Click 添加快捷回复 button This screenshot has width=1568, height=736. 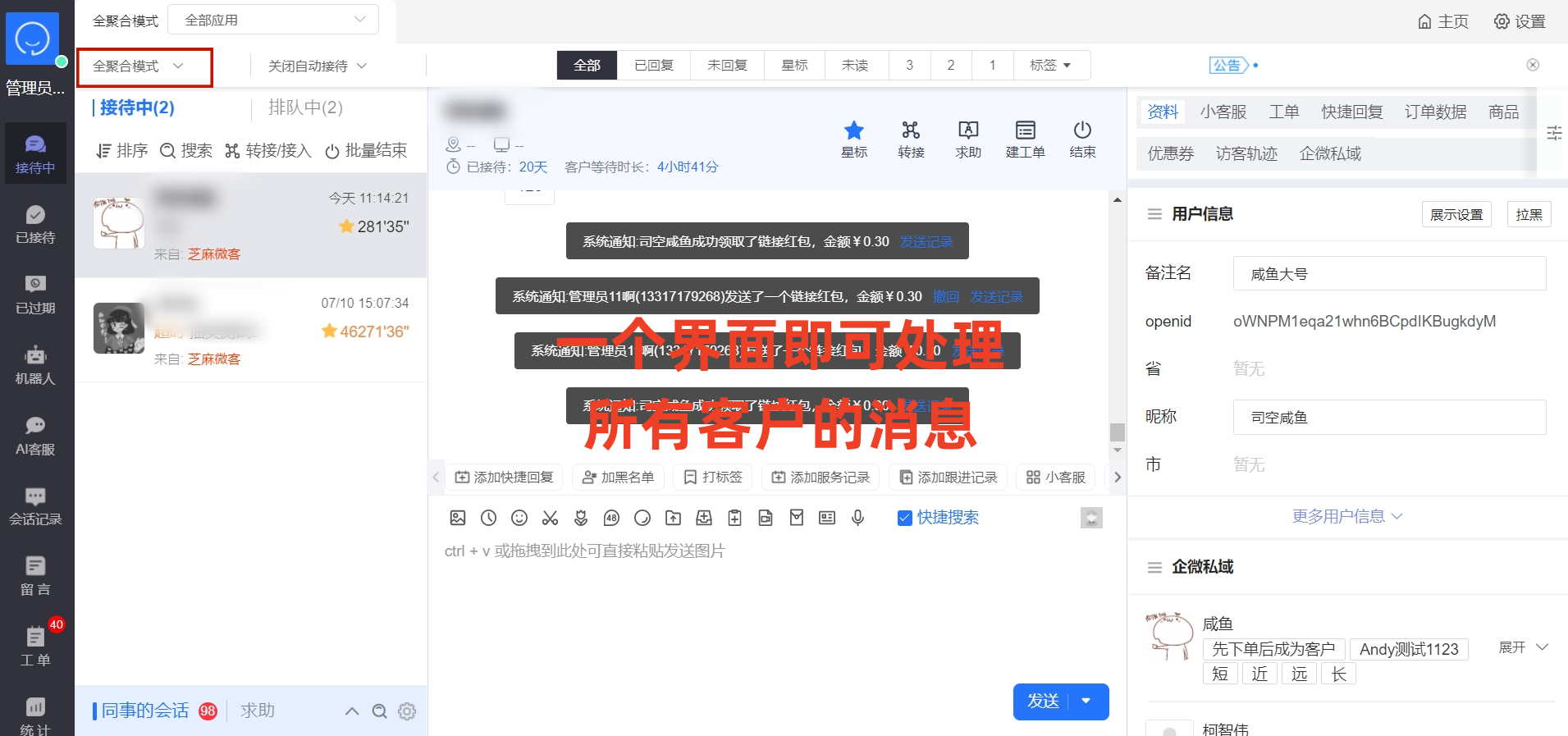[505, 477]
